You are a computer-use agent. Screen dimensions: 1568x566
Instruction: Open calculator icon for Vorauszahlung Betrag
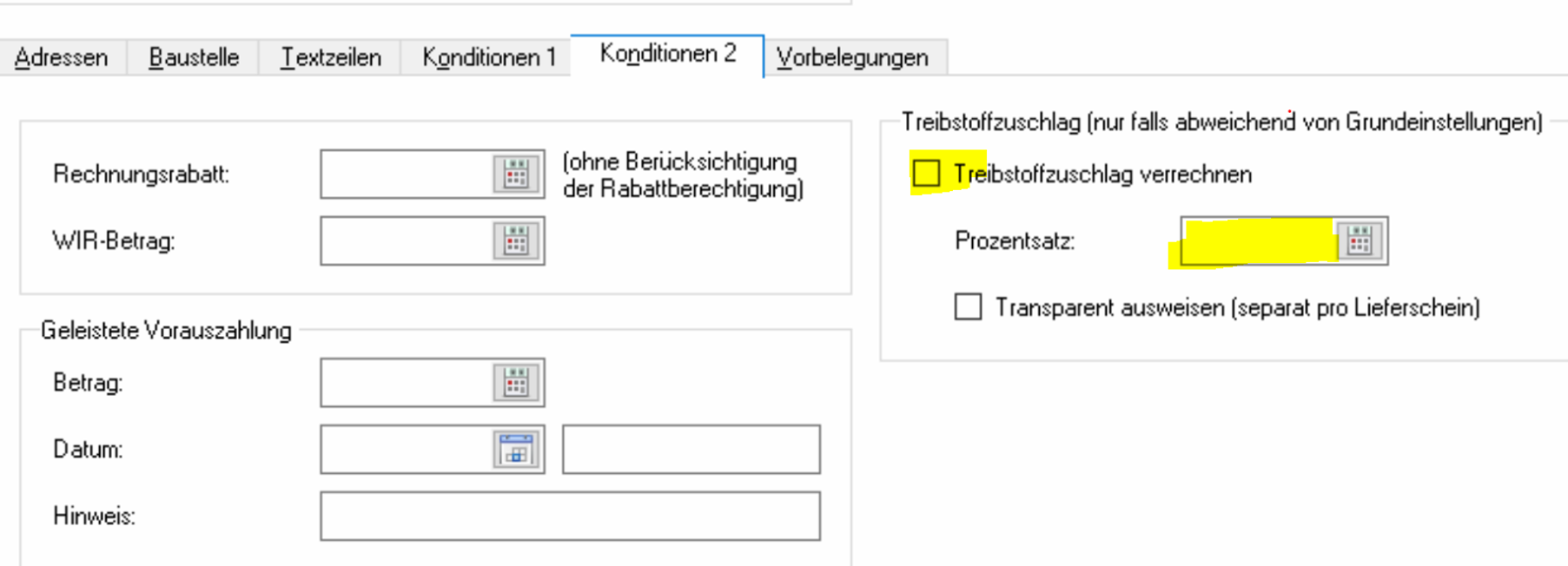click(516, 383)
